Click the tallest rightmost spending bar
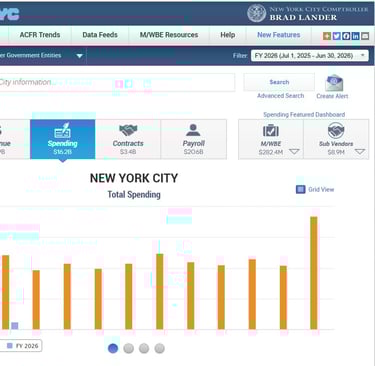375x366 pixels. [314, 273]
